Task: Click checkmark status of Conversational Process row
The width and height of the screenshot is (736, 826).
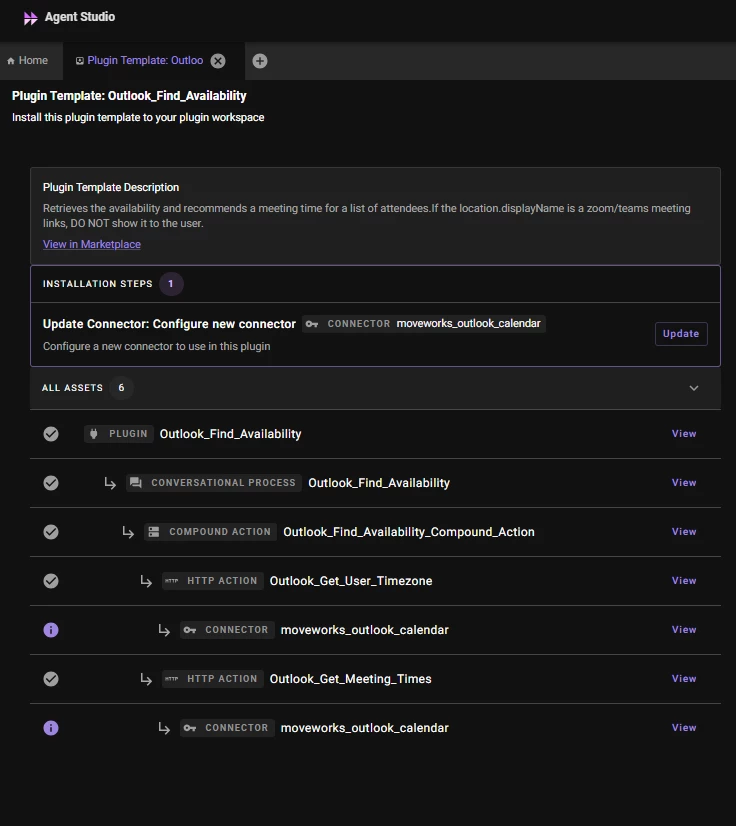Action: [x=51, y=483]
